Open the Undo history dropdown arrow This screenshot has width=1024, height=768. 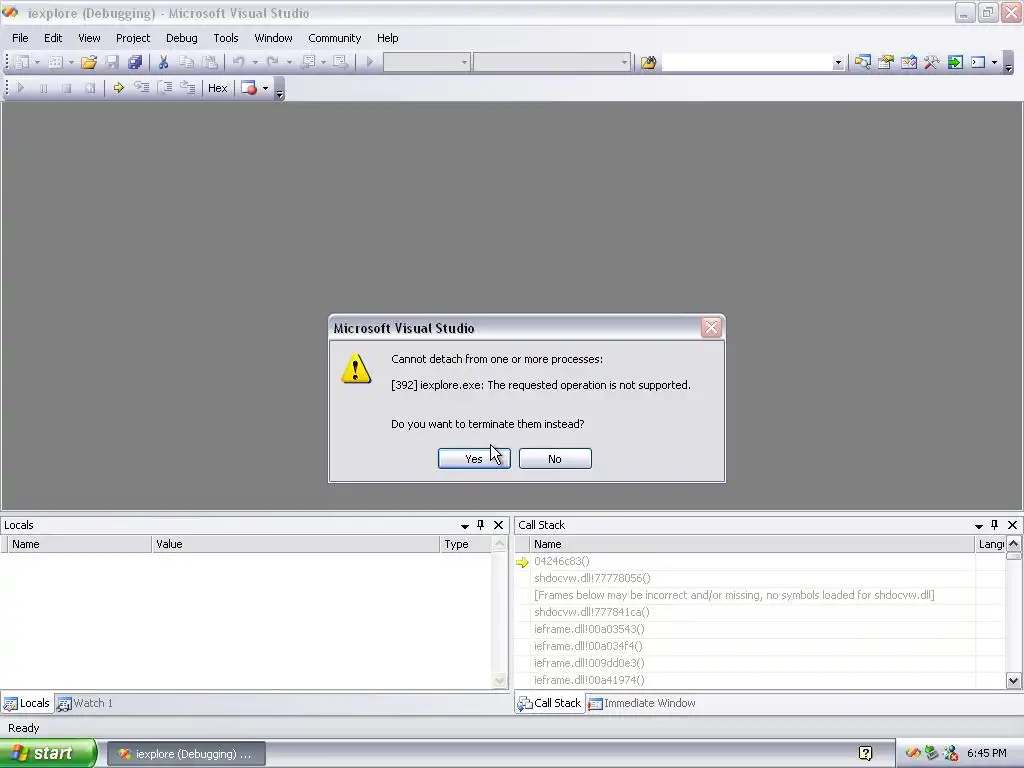[x=255, y=63]
